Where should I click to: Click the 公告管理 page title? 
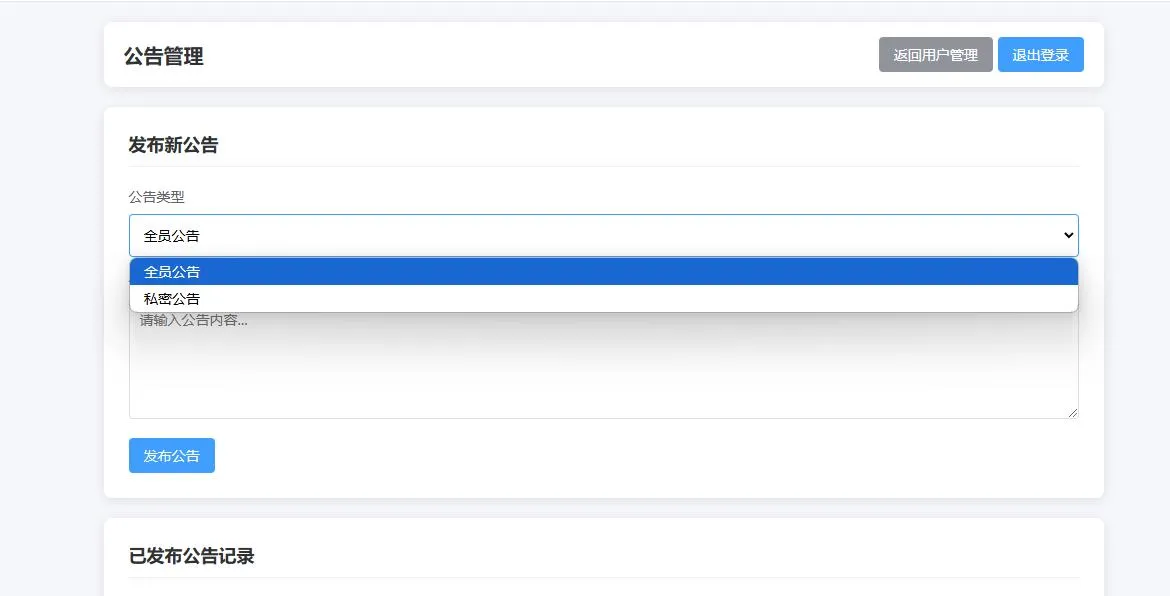pos(164,56)
